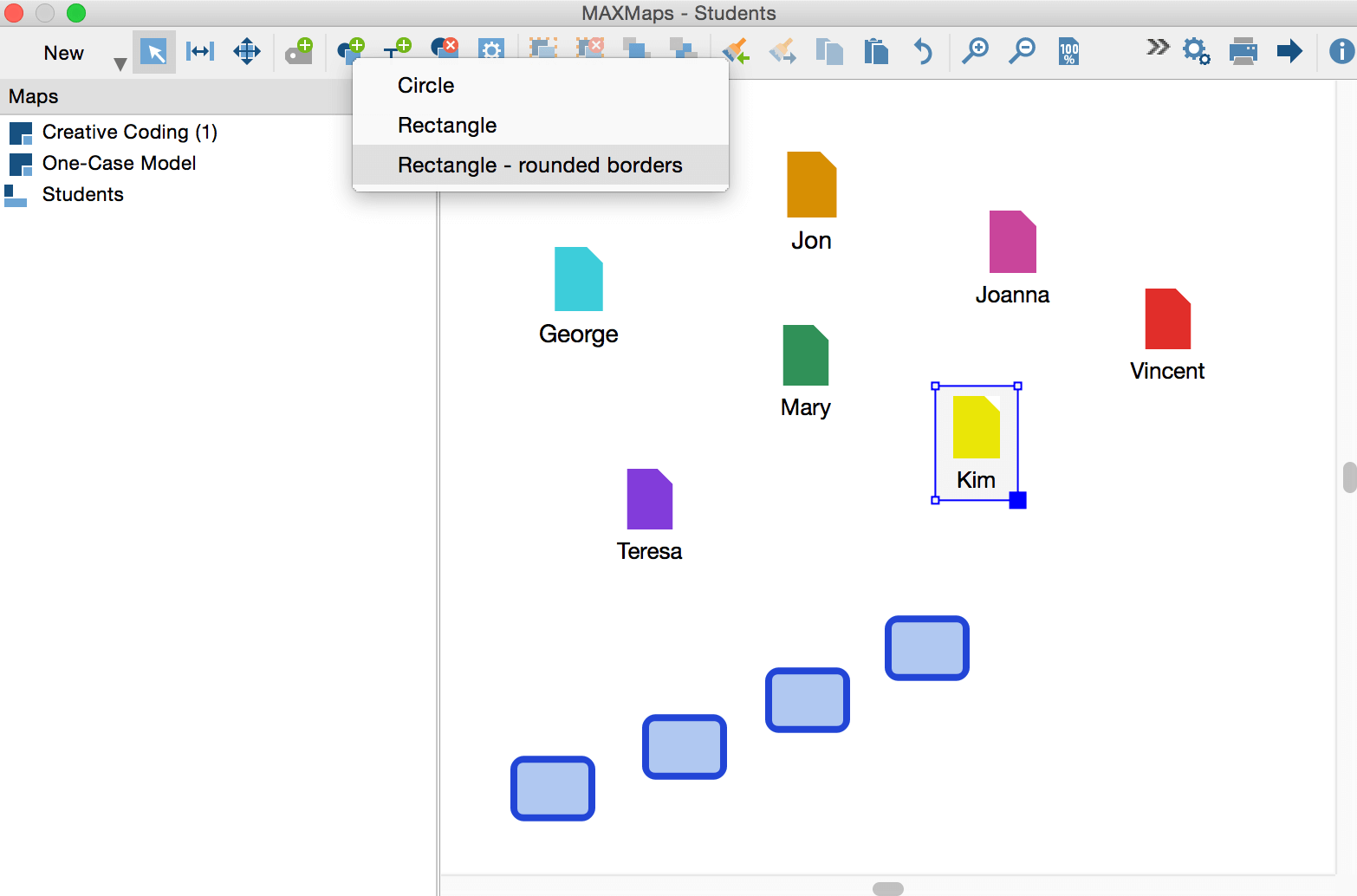Select the lowest rounded rectangle shape
1357x896 pixels.
[553, 789]
